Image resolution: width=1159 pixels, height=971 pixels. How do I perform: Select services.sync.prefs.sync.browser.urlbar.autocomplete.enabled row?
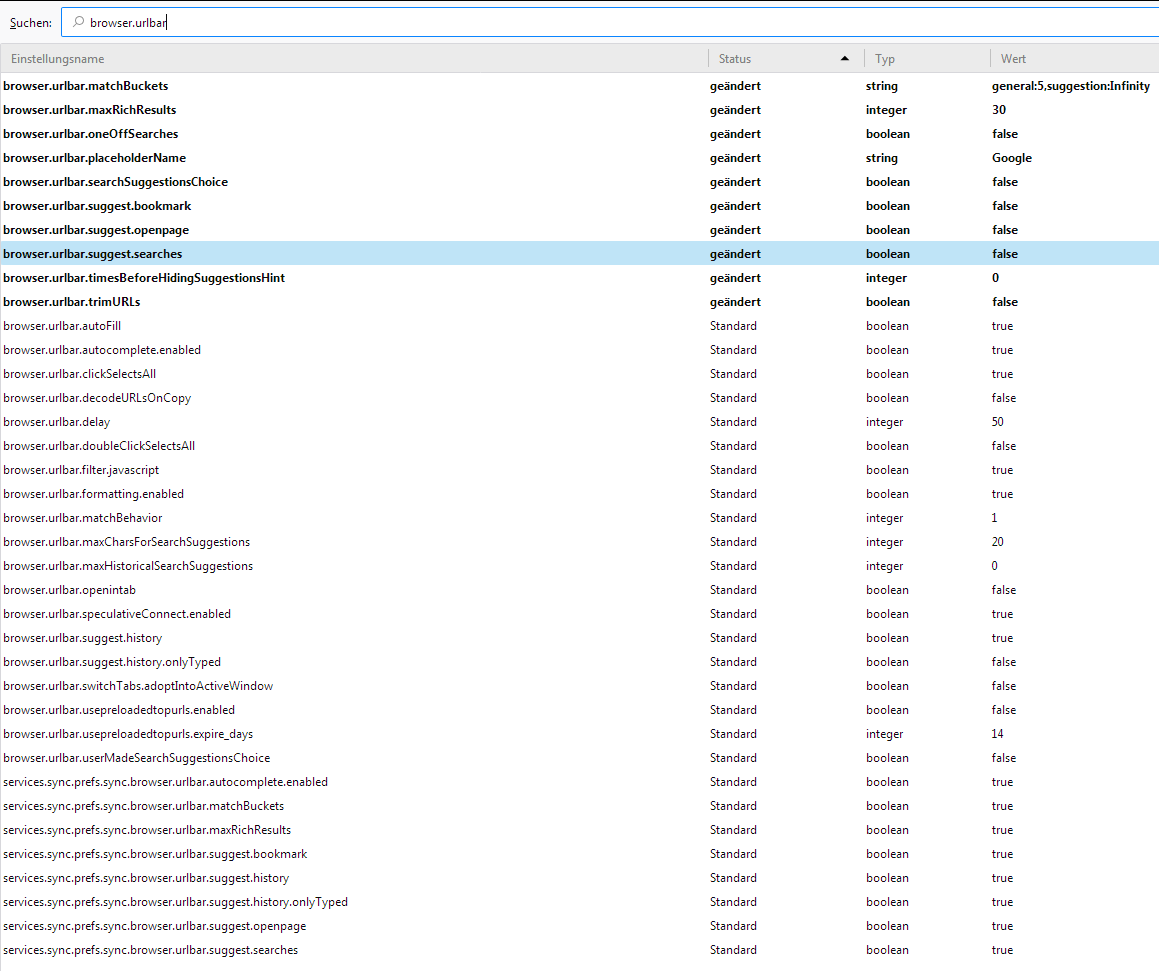[580, 782]
